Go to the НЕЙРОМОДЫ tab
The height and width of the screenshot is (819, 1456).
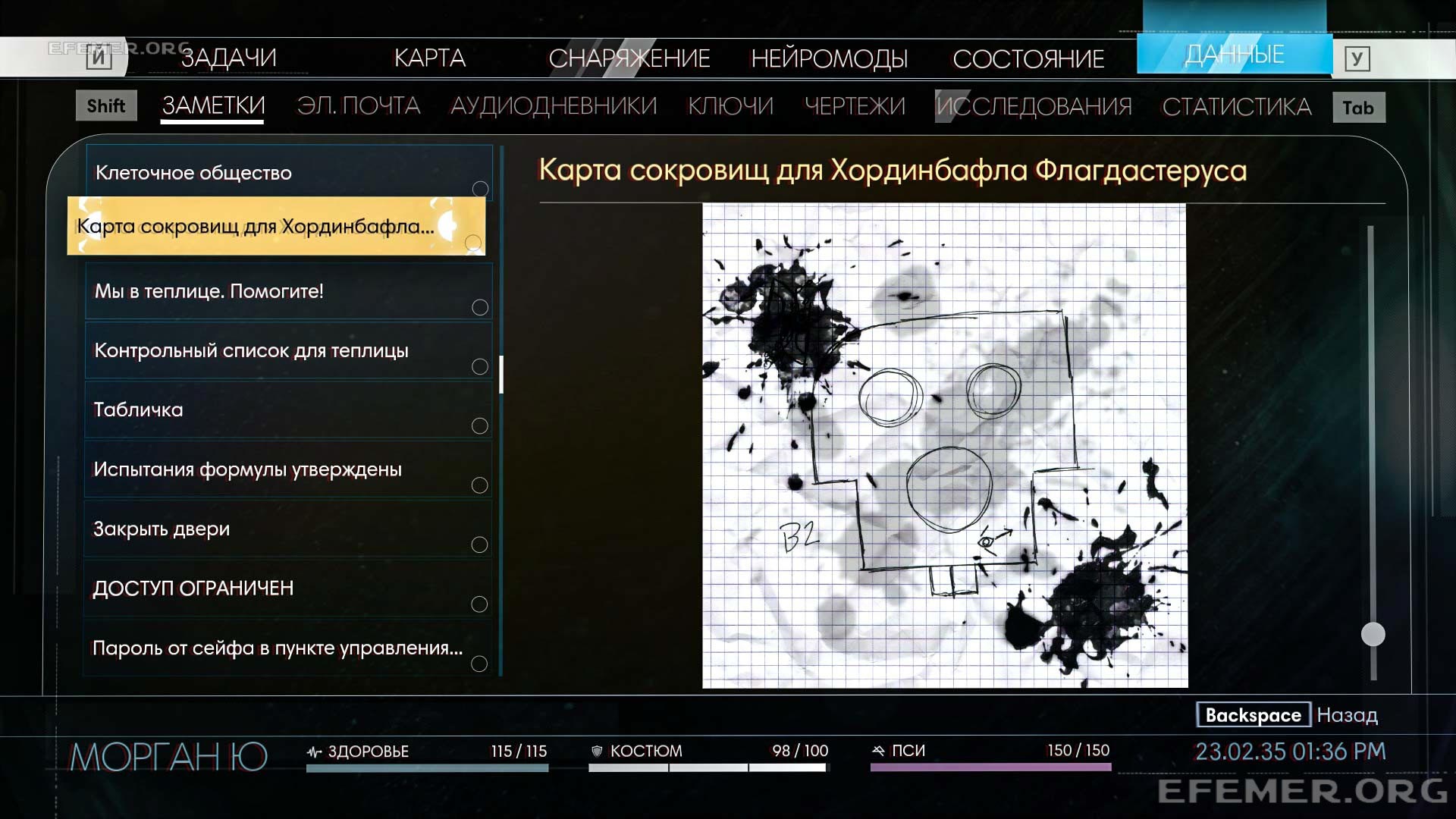coord(829,58)
